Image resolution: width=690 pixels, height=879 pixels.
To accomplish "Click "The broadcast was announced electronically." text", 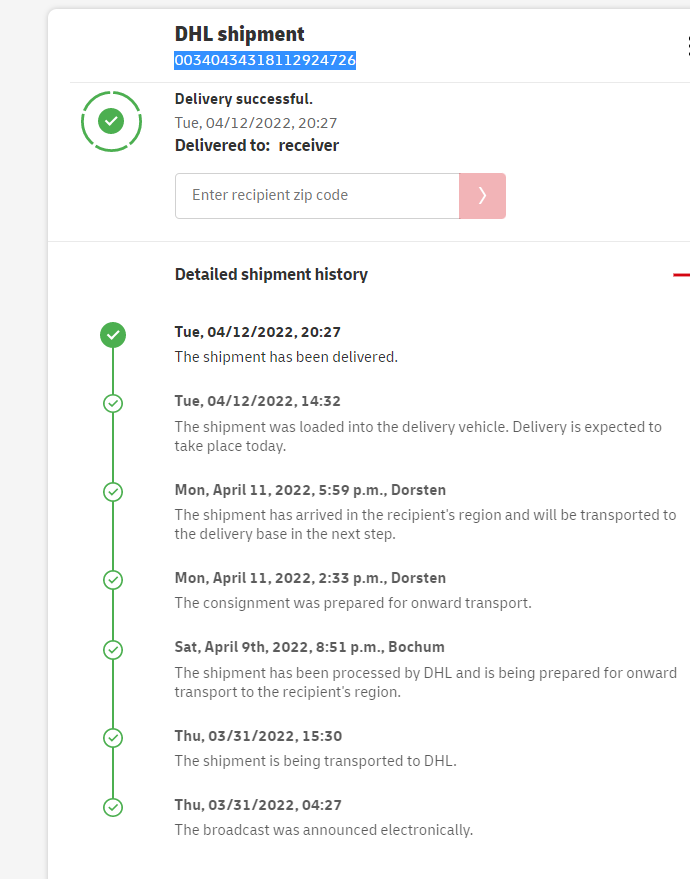I will 323,830.
